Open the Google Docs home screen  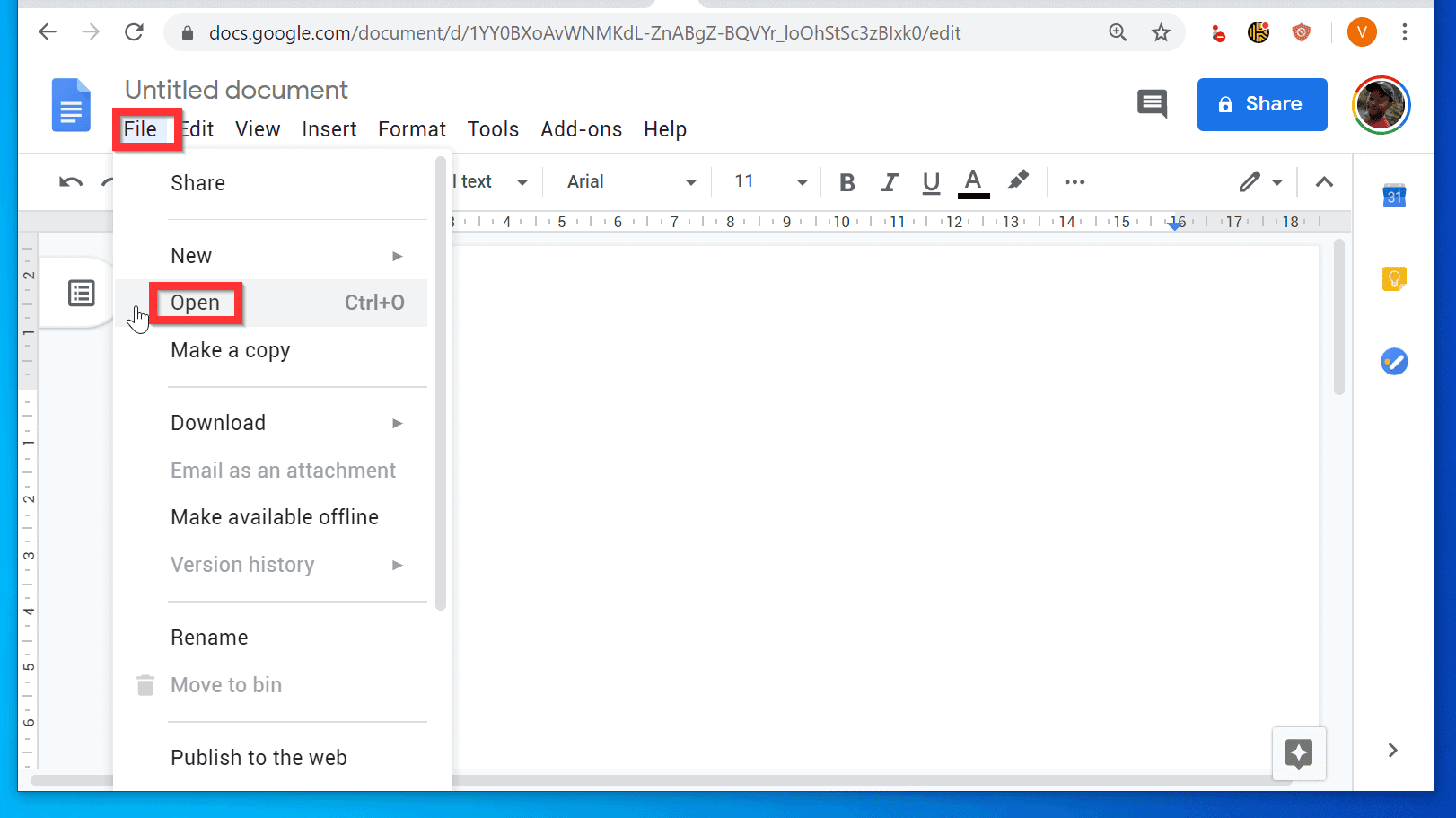[x=70, y=105]
